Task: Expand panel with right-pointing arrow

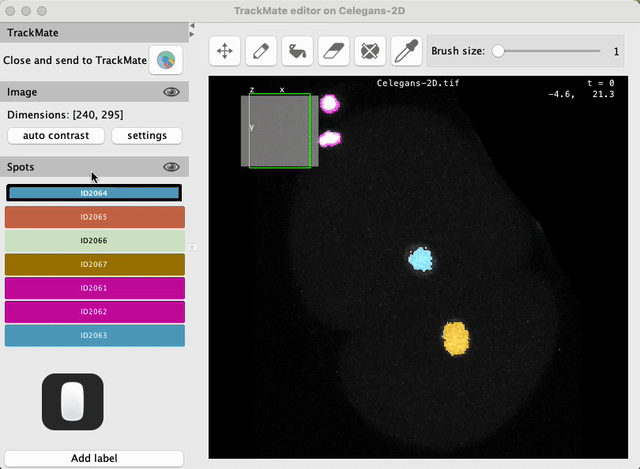Action: 192,34
